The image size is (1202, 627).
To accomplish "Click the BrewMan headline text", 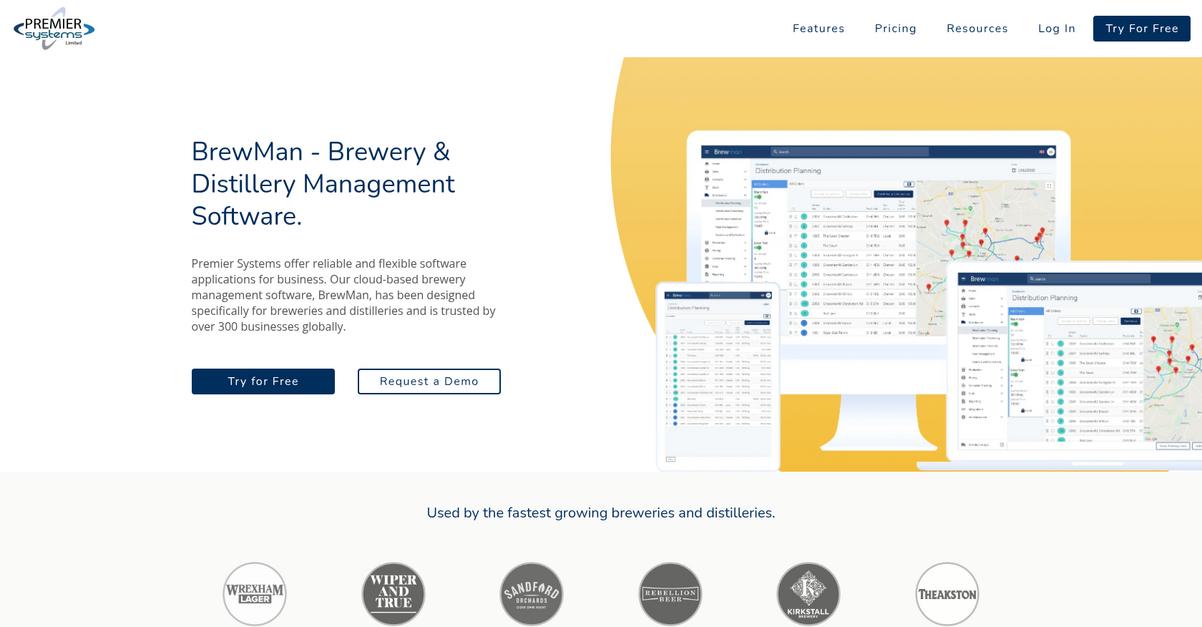I will (323, 184).
